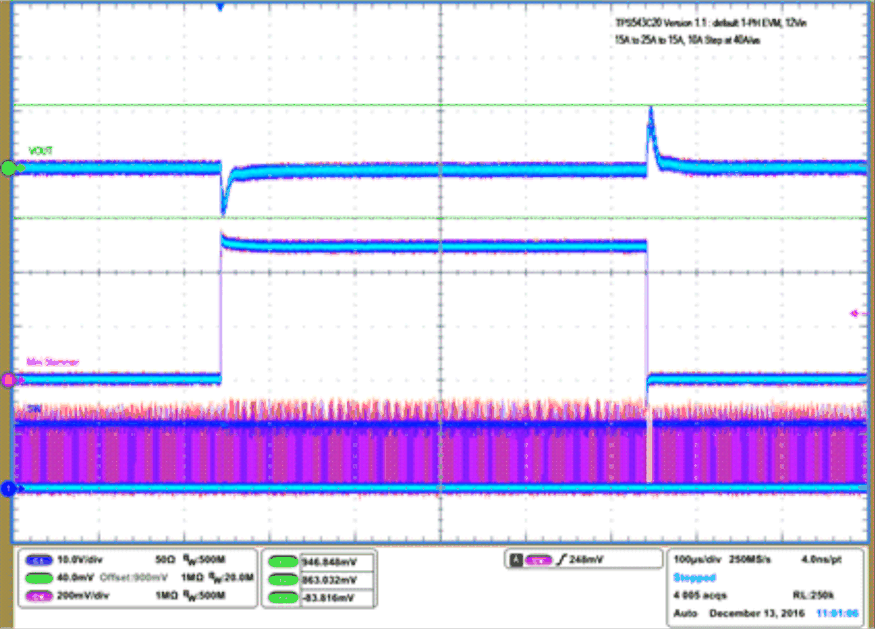Image resolution: width=875 pixels, height=629 pixels.
Task: Click the trigger position marker above the grid
Action: pos(222,5)
